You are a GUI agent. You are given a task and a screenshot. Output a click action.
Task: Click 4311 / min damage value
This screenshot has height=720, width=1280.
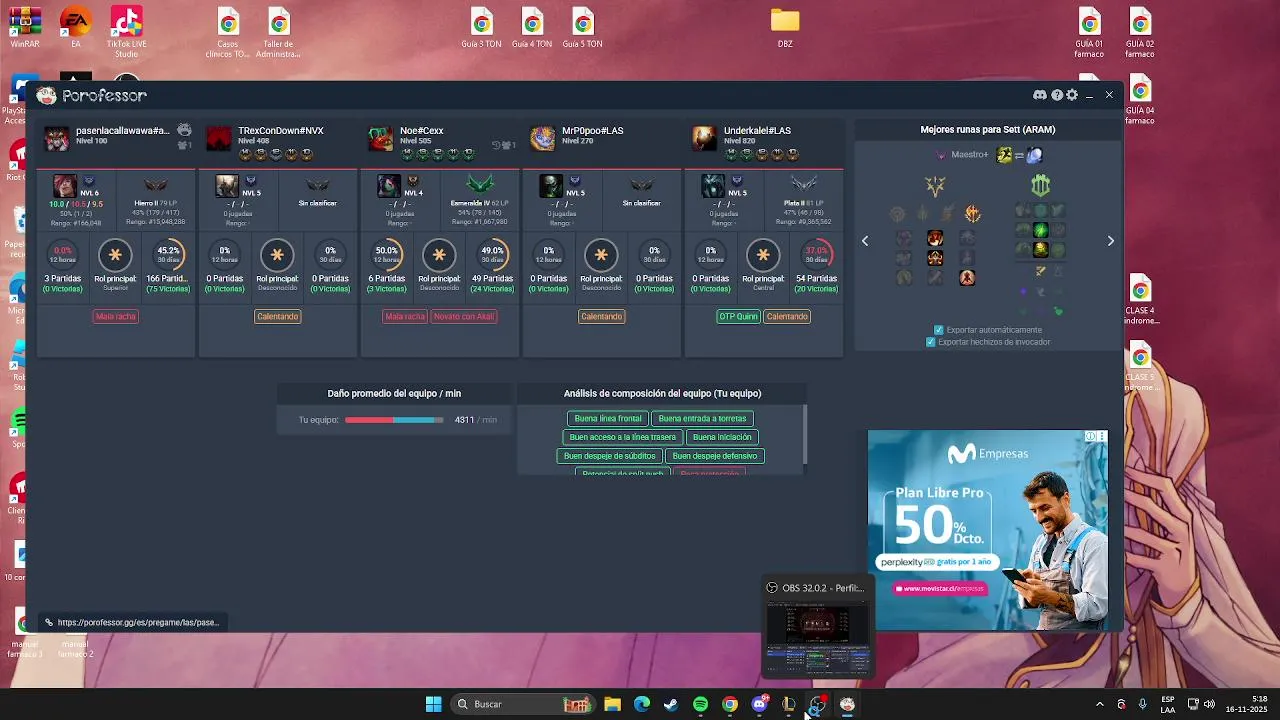(x=476, y=420)
